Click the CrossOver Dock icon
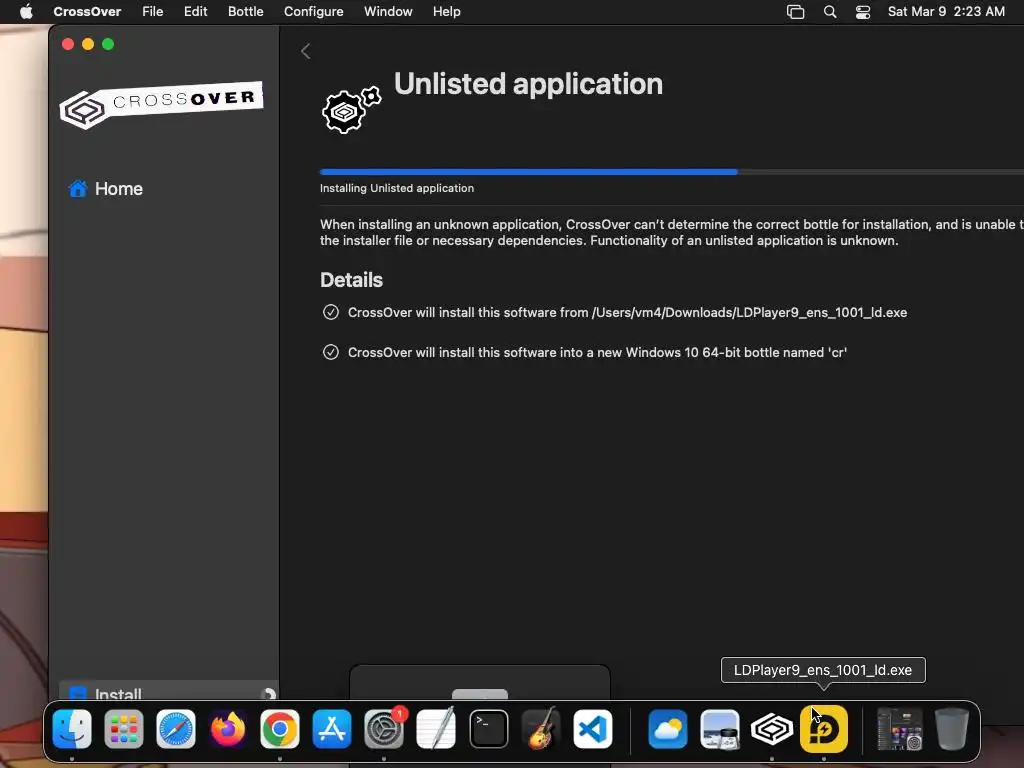The width and height of the screenshot is (1024, 768). [772, 729]
